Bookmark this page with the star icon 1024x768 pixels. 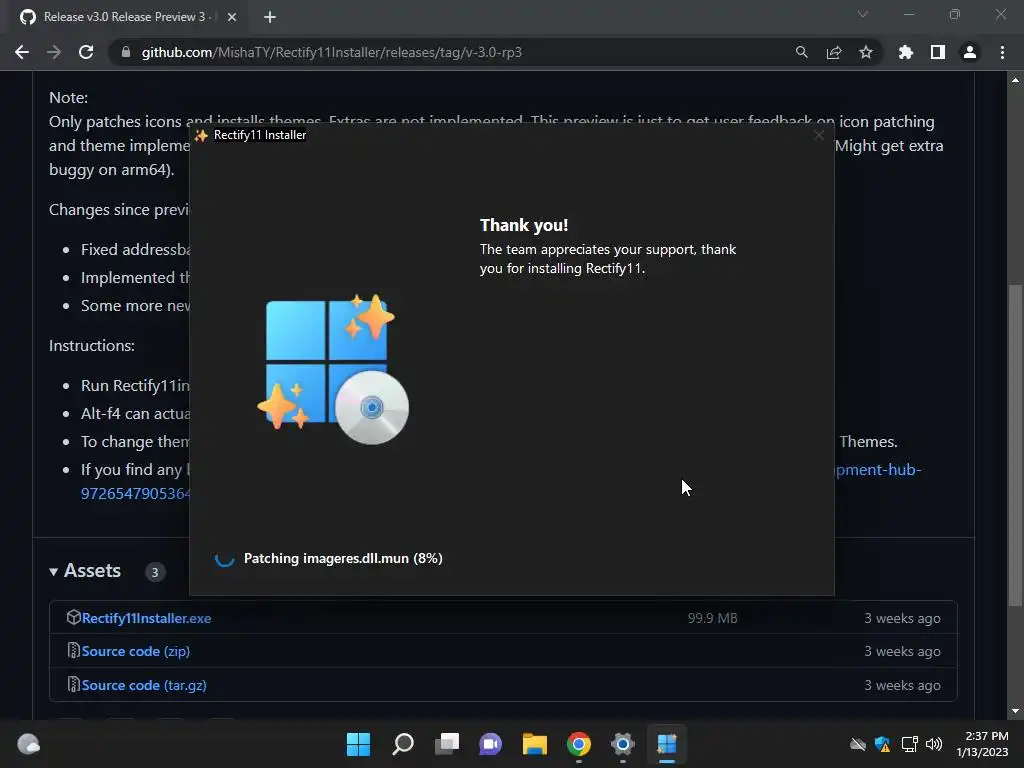pyautogui.click(x=865, y=52)
